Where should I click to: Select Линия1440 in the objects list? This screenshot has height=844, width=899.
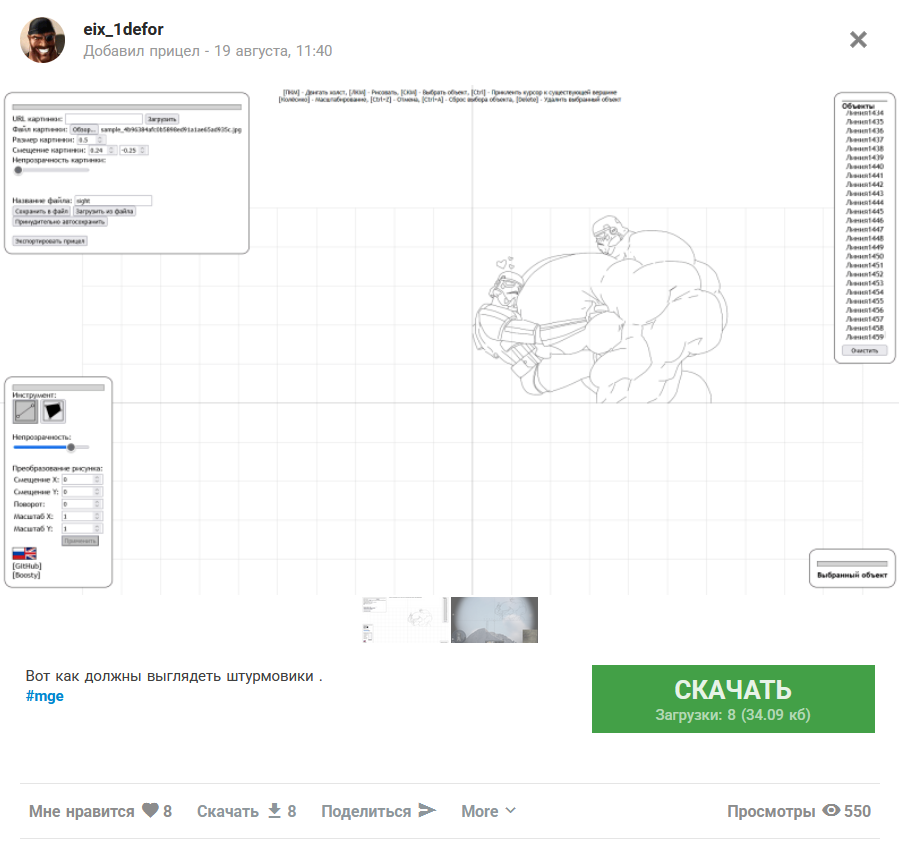coord(865,166)
